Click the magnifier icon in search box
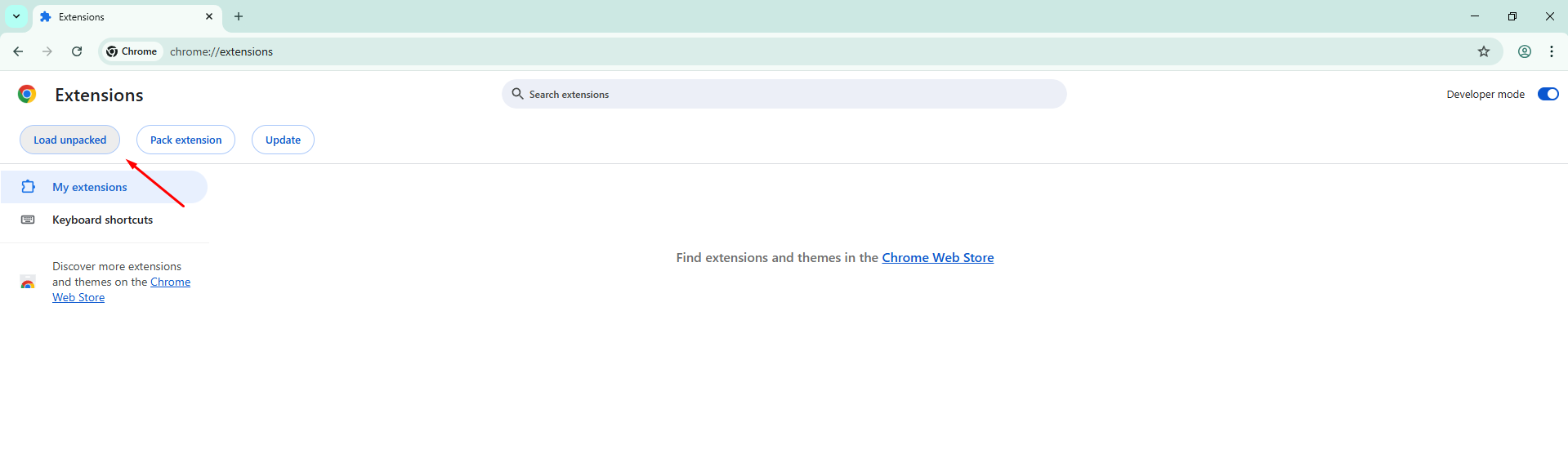The width and height of the screenshot is (1568, 449). (x=517, y=94)
